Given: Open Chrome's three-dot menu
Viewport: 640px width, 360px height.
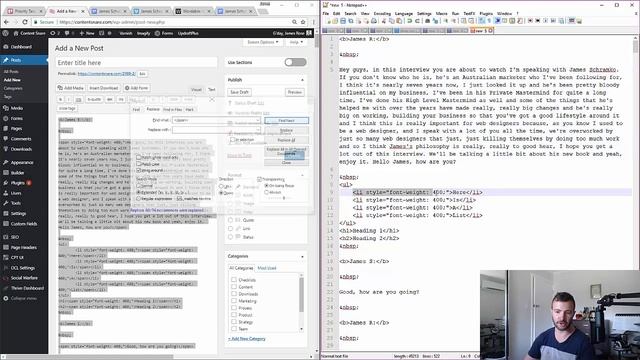Looking at the screenshot, I should [313, 22].
